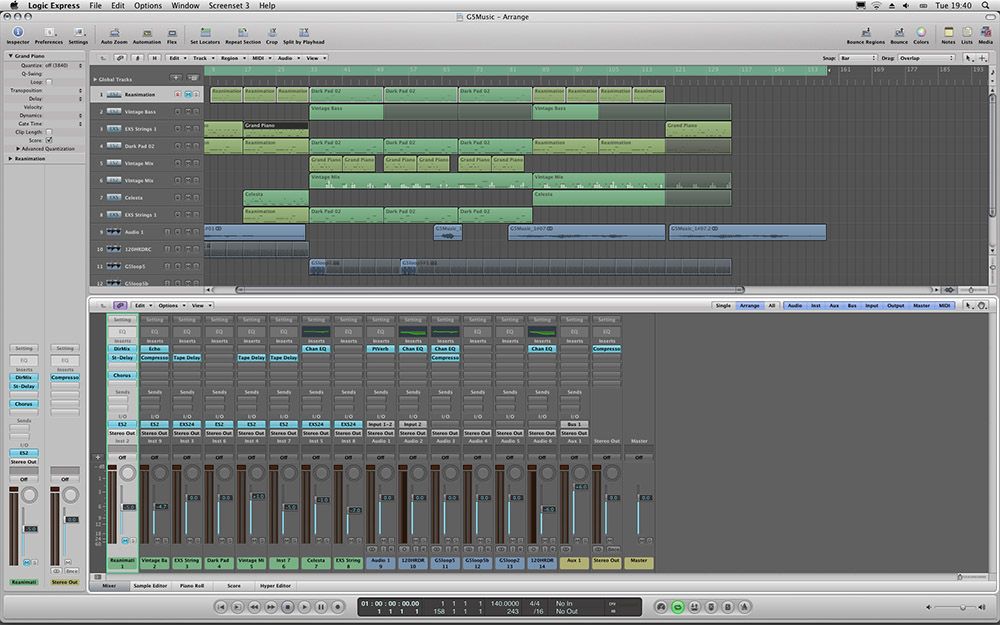Open the arrange Track dropdown menu
This screenshot has height=625, width=1000.
coord(203,58)
